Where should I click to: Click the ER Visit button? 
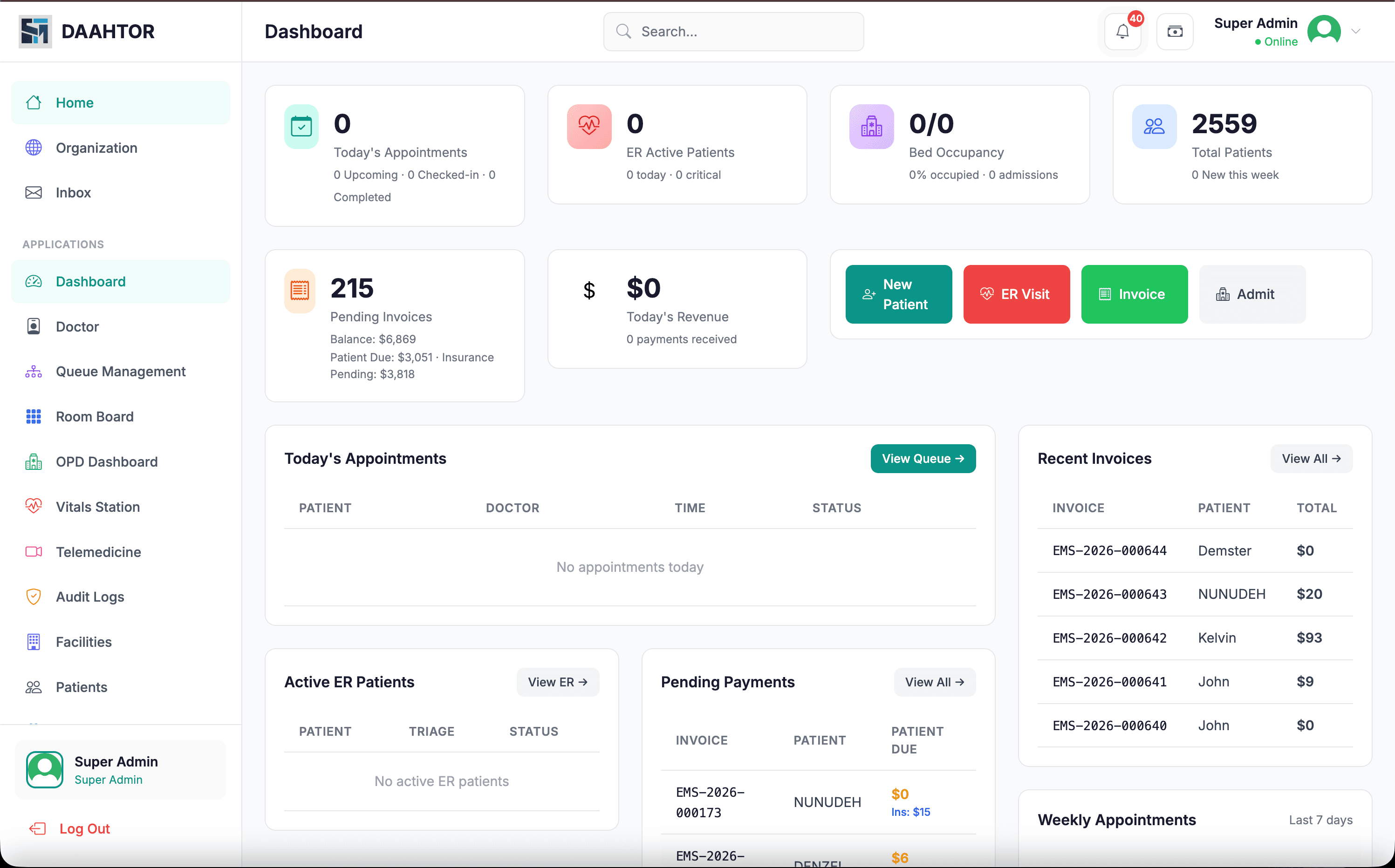(1016, 294)
